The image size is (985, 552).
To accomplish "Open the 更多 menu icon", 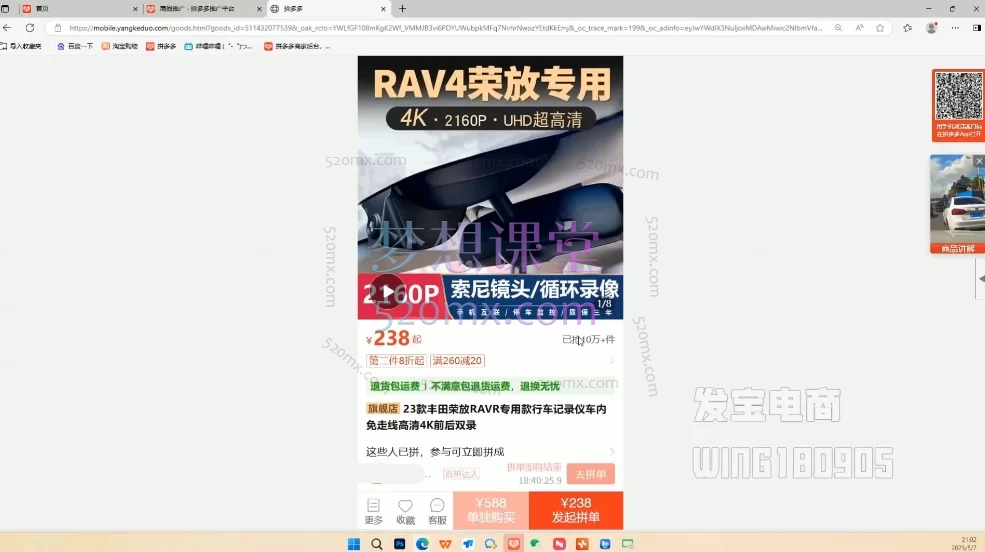I will (x=373, y=511).
